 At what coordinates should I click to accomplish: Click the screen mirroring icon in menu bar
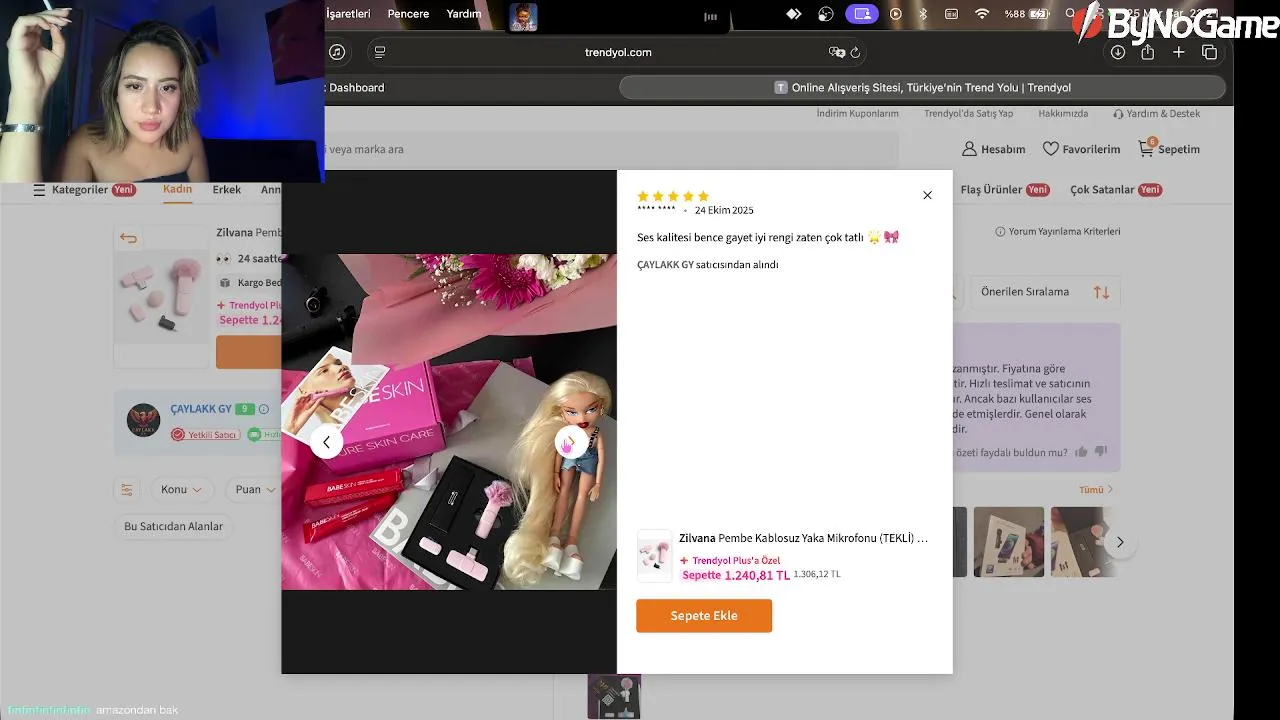coord(862,14)
